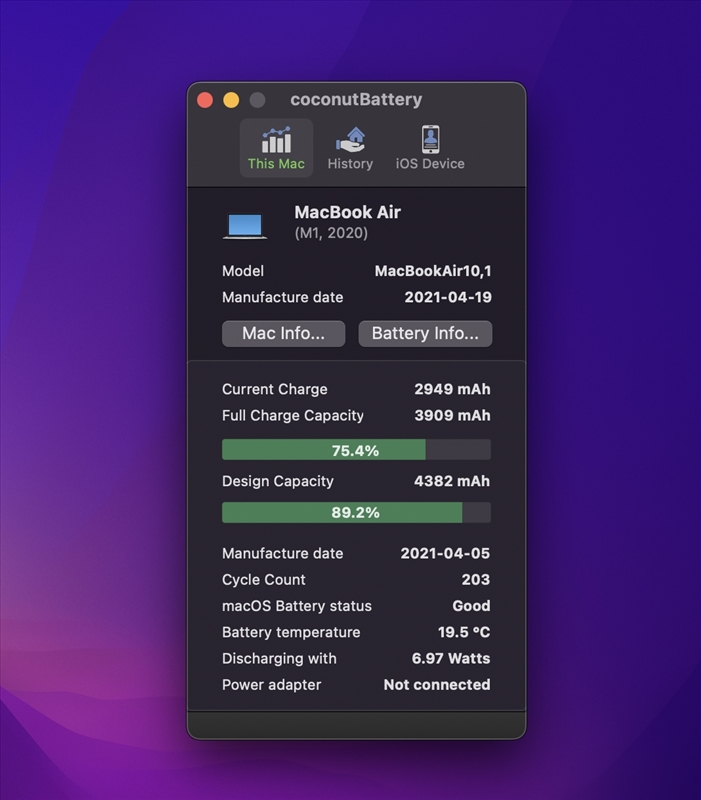This screenshot has height=800, width=701.
Task: Open the History tab icon
Action: coord(350,140)
